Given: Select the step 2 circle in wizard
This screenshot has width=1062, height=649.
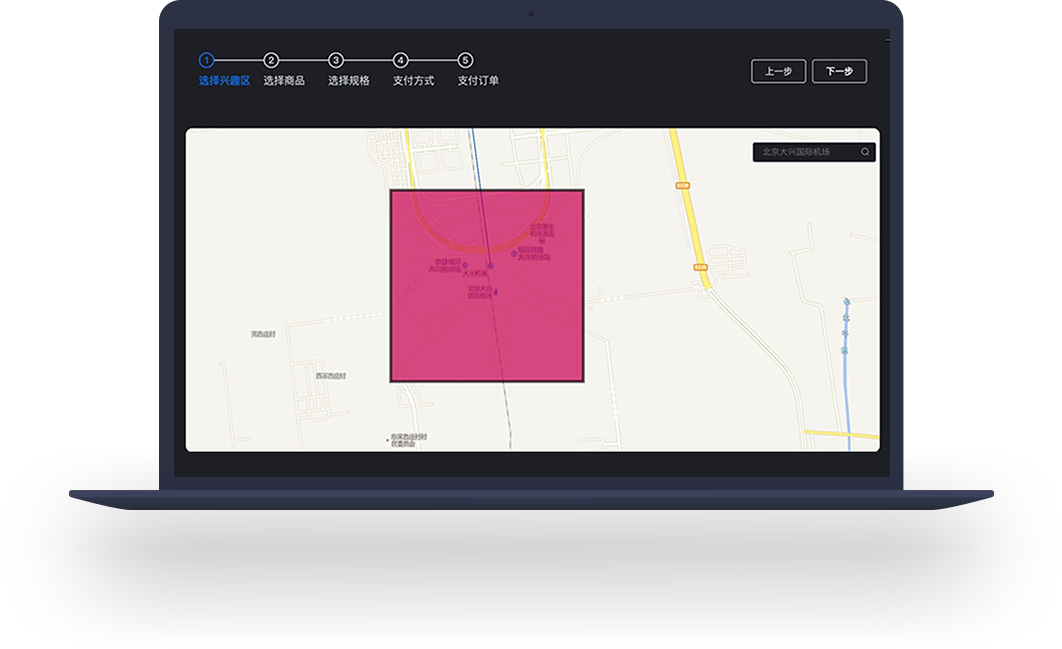Looking at the screenshot, I should pos(271,60).
